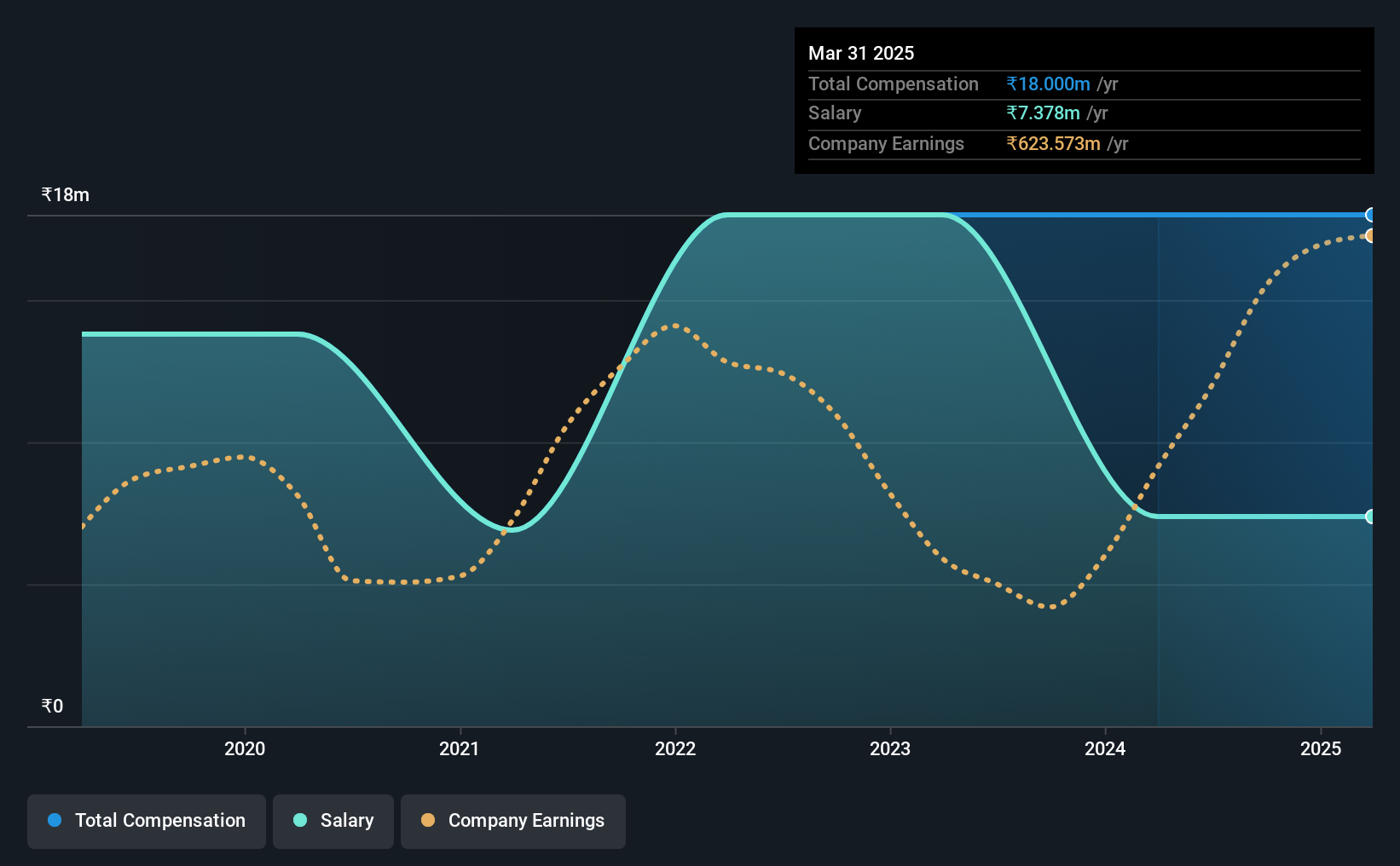Click the Total Compensation row label in tooltip

click(x=894, y=84)
